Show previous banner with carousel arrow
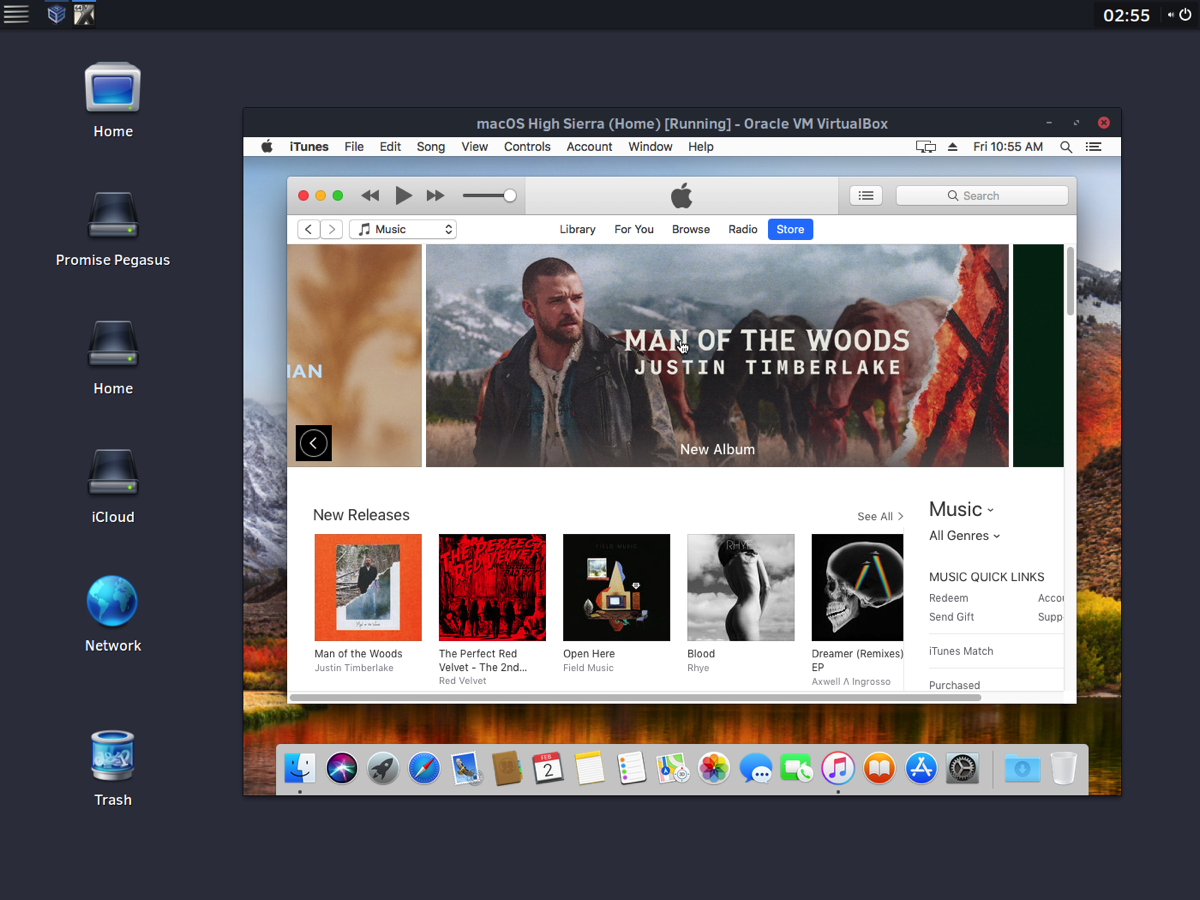The width and height of the screenshot is (1200, 900). (x=314, y=443)
